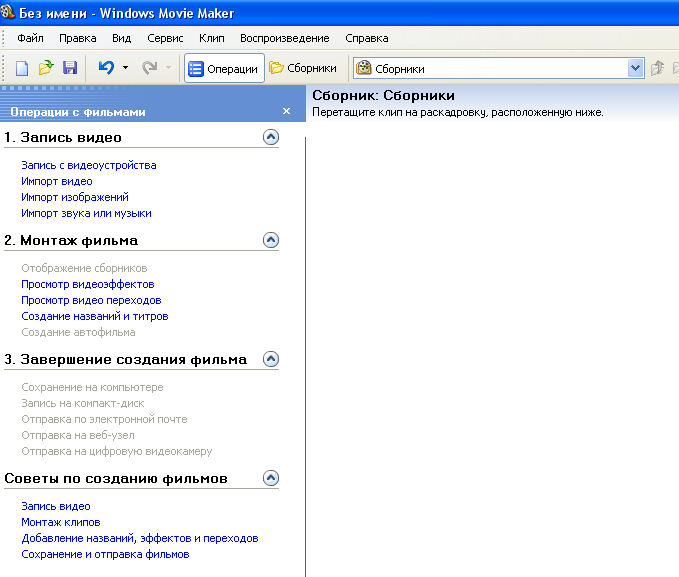This screenshot has width=679, height=577.
Task: Click Отправка на веб-узел link
Action: click(x=78, y=435)
